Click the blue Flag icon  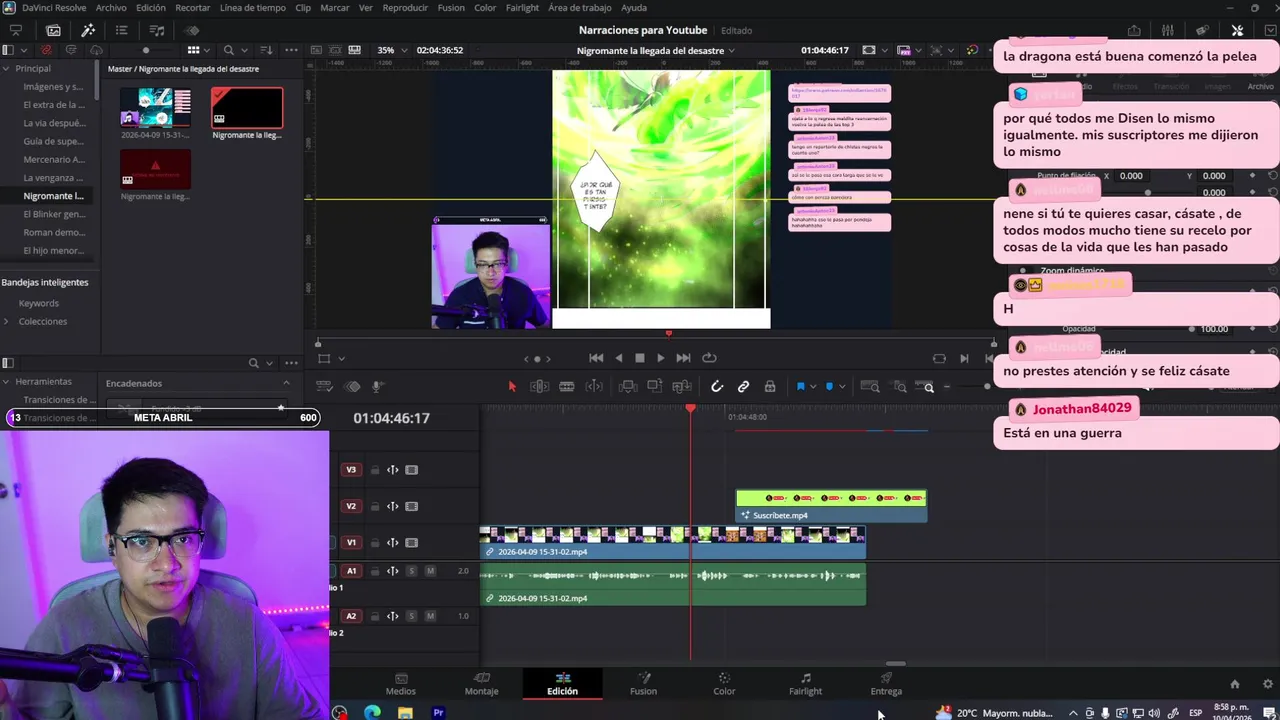tap(800, 387)
